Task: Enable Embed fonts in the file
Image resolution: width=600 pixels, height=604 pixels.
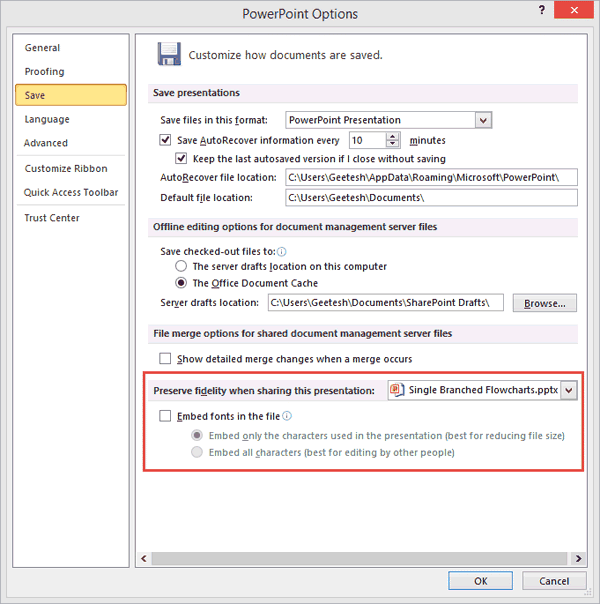Action: click(x=166, y=416)
